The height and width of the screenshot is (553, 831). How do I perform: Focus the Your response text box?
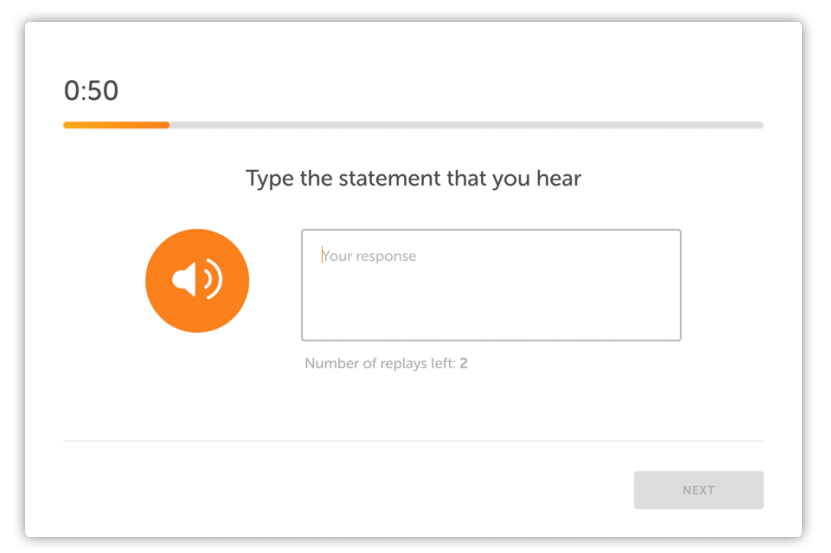coord(491,285)
